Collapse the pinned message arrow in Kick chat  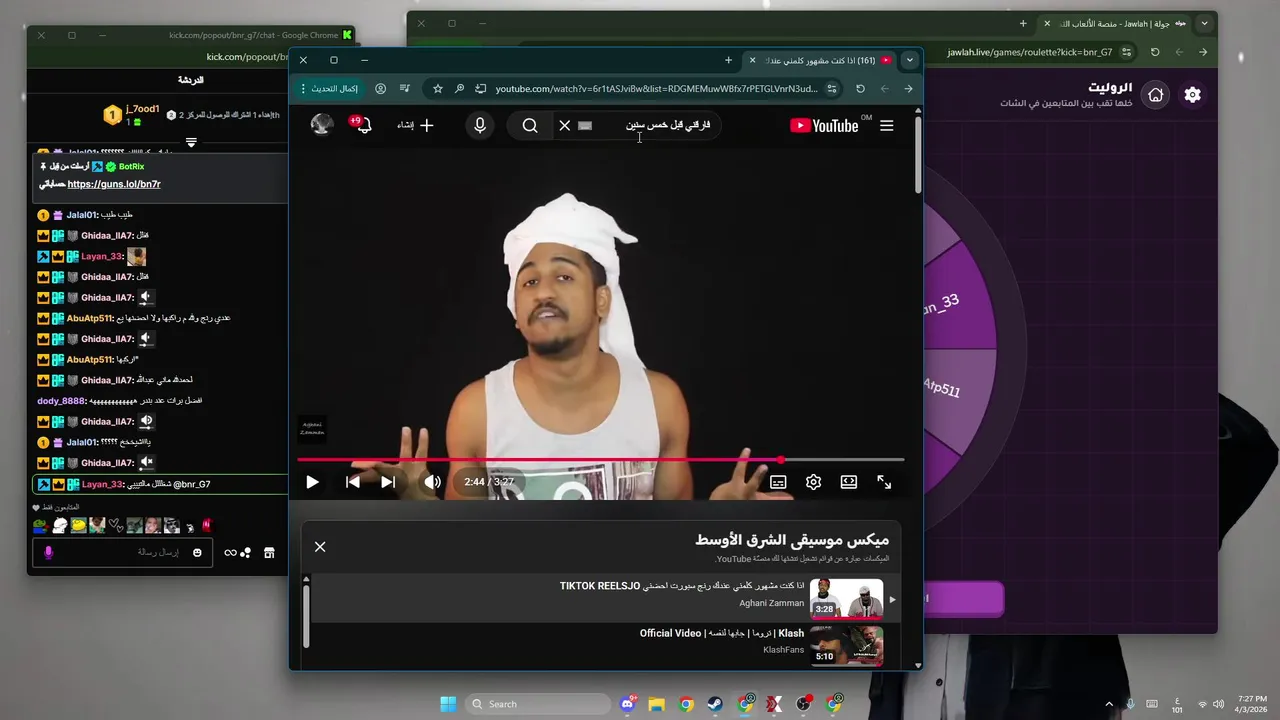(191, 142)
